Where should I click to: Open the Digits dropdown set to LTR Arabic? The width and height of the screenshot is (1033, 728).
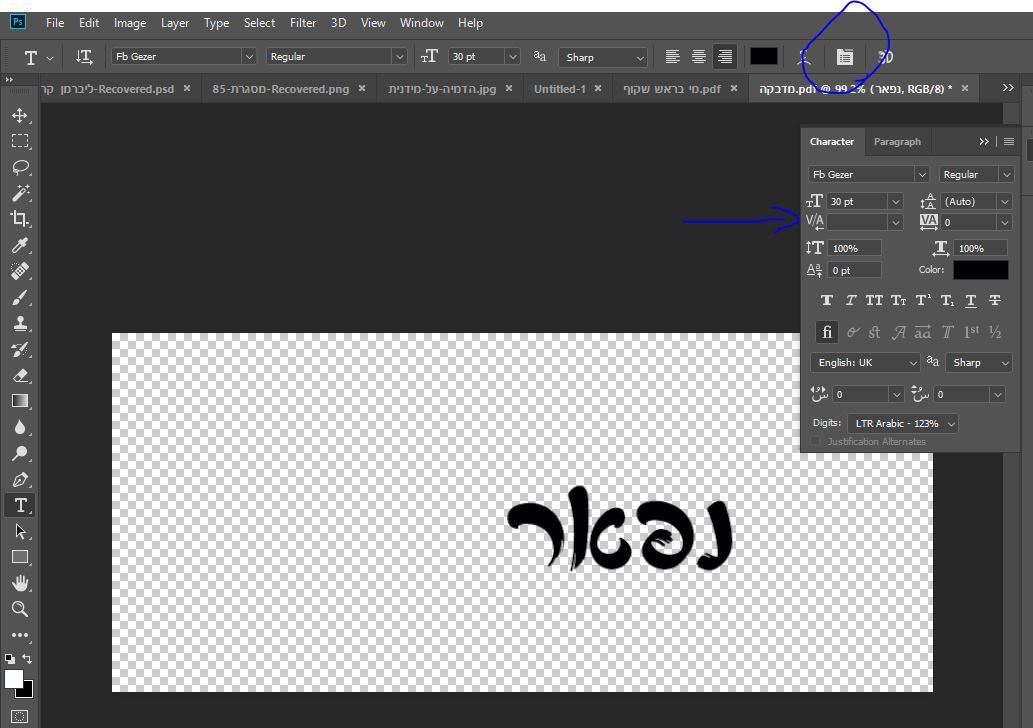tap(900, 424)
